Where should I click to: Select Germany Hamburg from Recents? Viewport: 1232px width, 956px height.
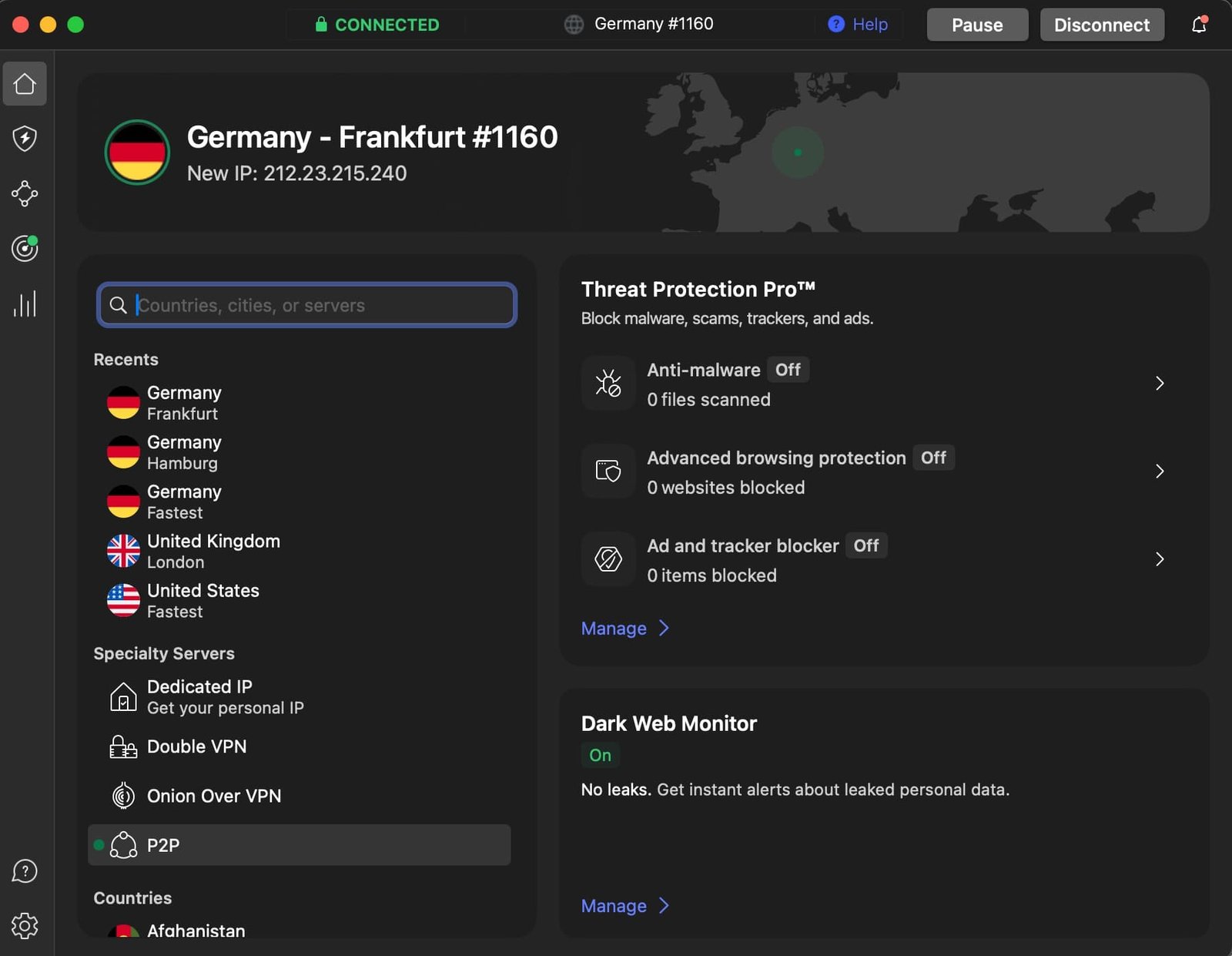(x=300, y=452)
